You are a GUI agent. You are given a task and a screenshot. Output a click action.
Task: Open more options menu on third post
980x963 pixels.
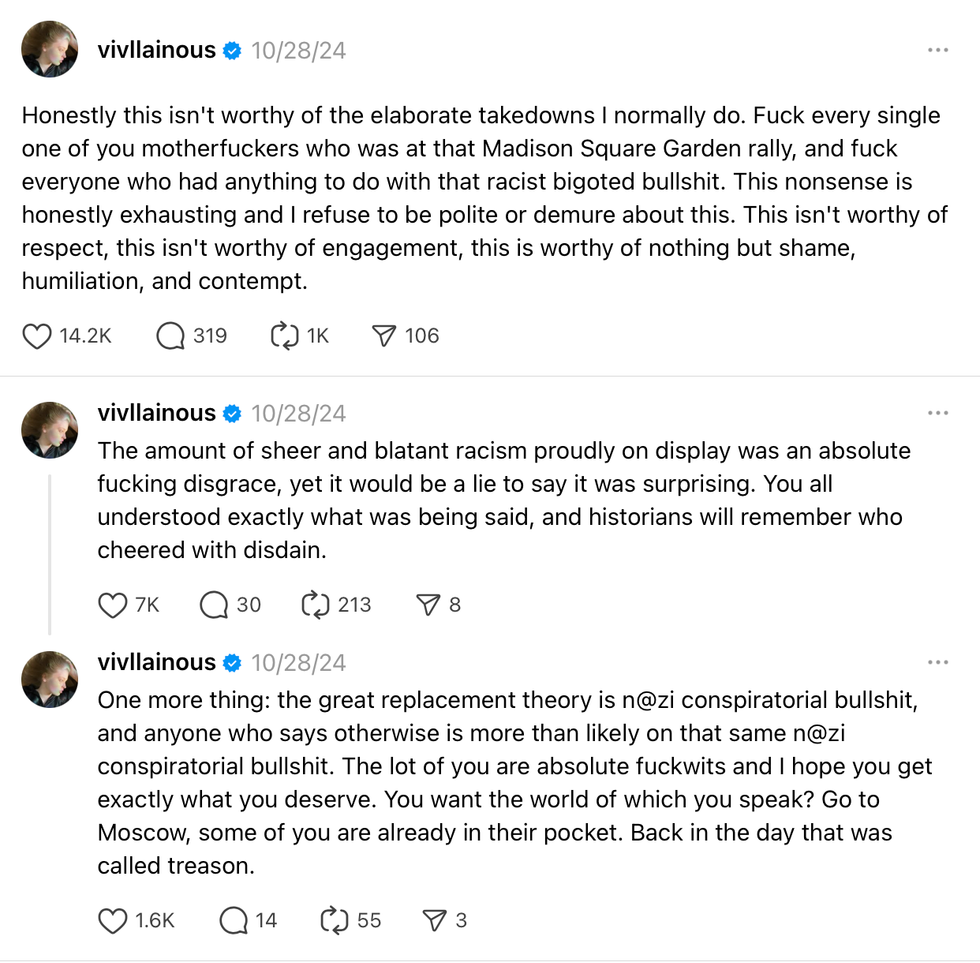tap(937, 662)
